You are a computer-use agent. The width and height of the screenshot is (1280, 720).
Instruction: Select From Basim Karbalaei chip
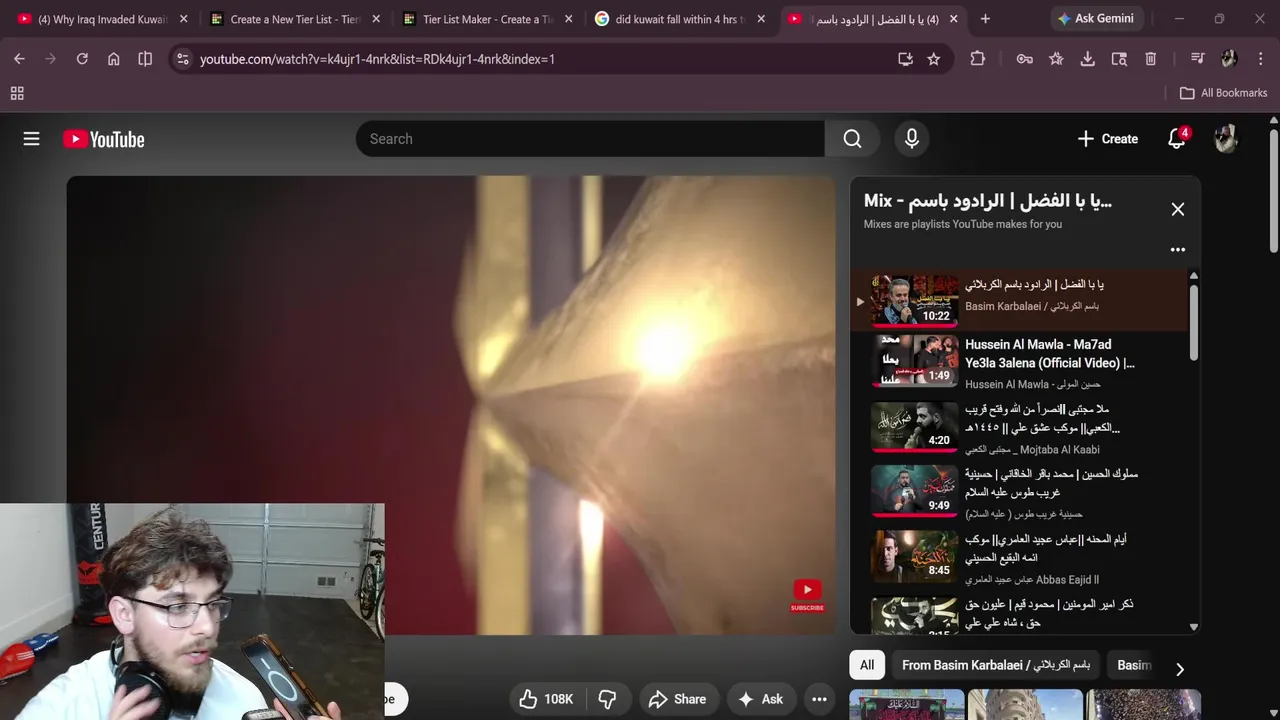(x=996, y=665)
